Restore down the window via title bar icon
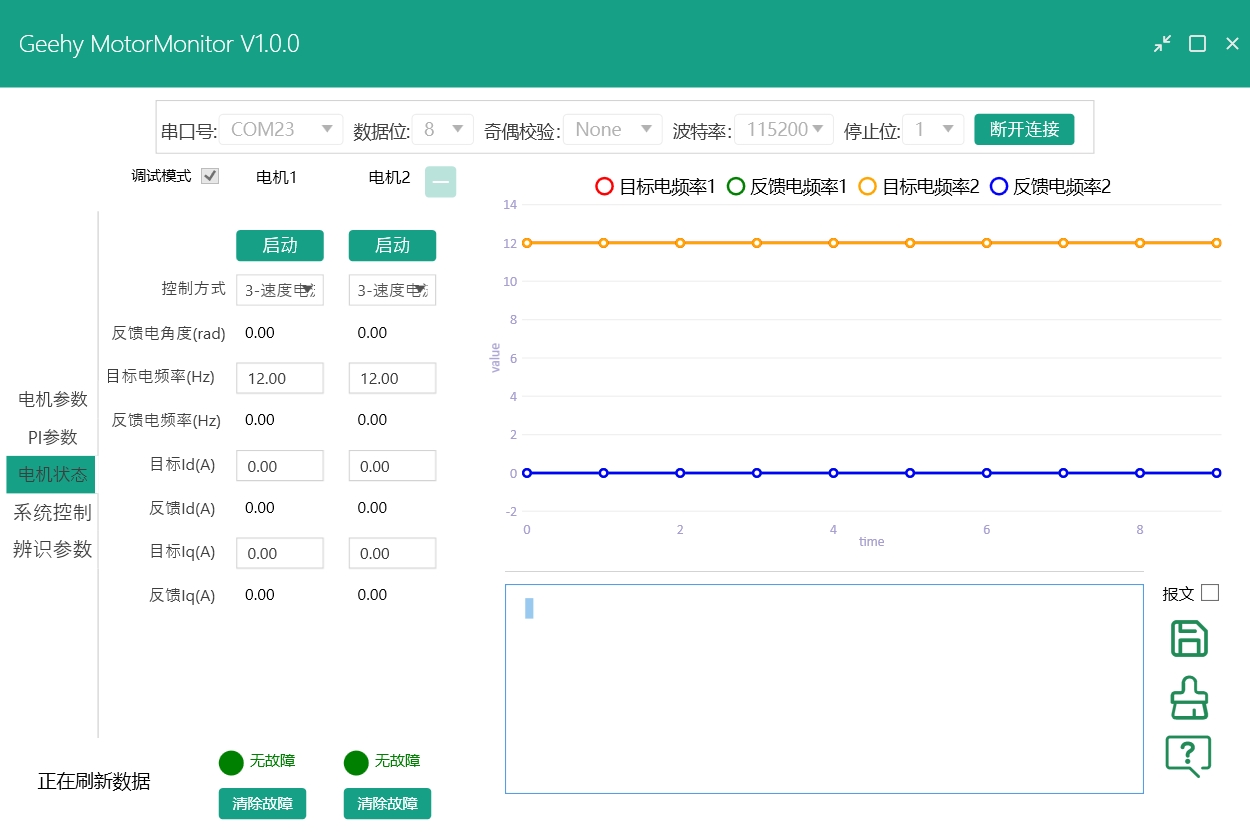The image size is (1250, 836). 1162,44
